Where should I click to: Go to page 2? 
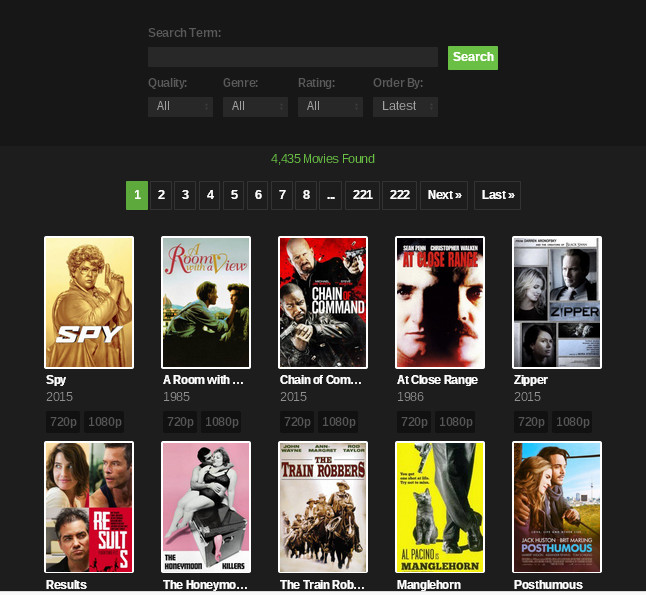click(161, 195)
